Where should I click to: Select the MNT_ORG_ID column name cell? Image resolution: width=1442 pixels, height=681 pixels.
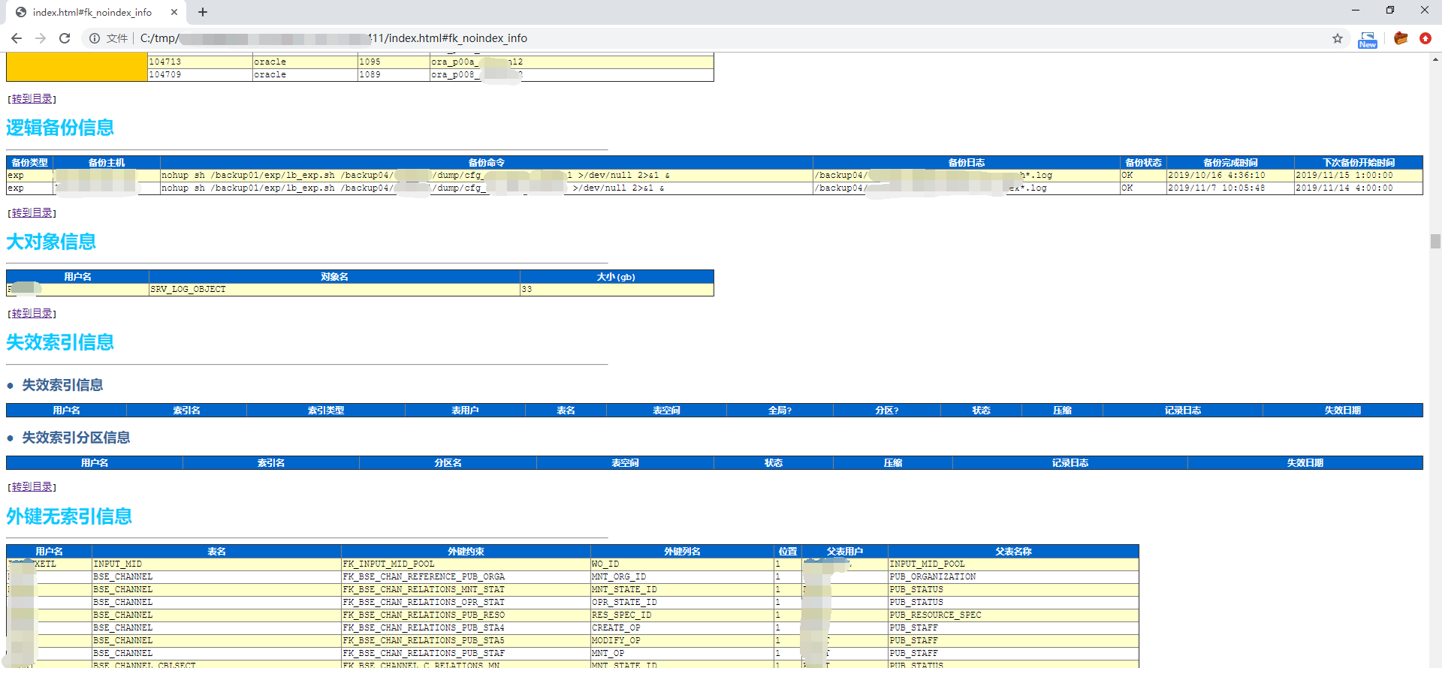682,578
